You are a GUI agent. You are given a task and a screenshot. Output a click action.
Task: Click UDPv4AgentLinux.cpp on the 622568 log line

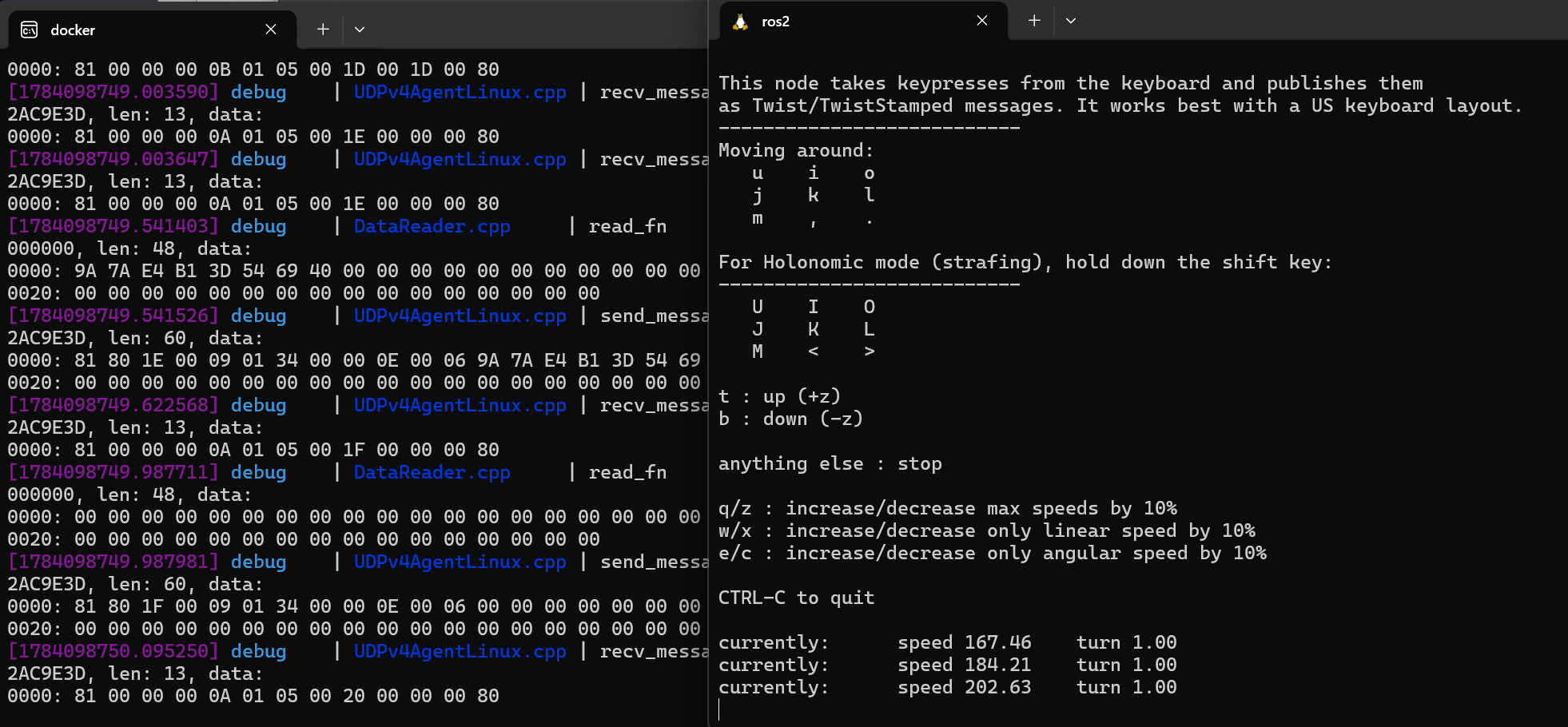pyautogui.click(x=460, y=405)
